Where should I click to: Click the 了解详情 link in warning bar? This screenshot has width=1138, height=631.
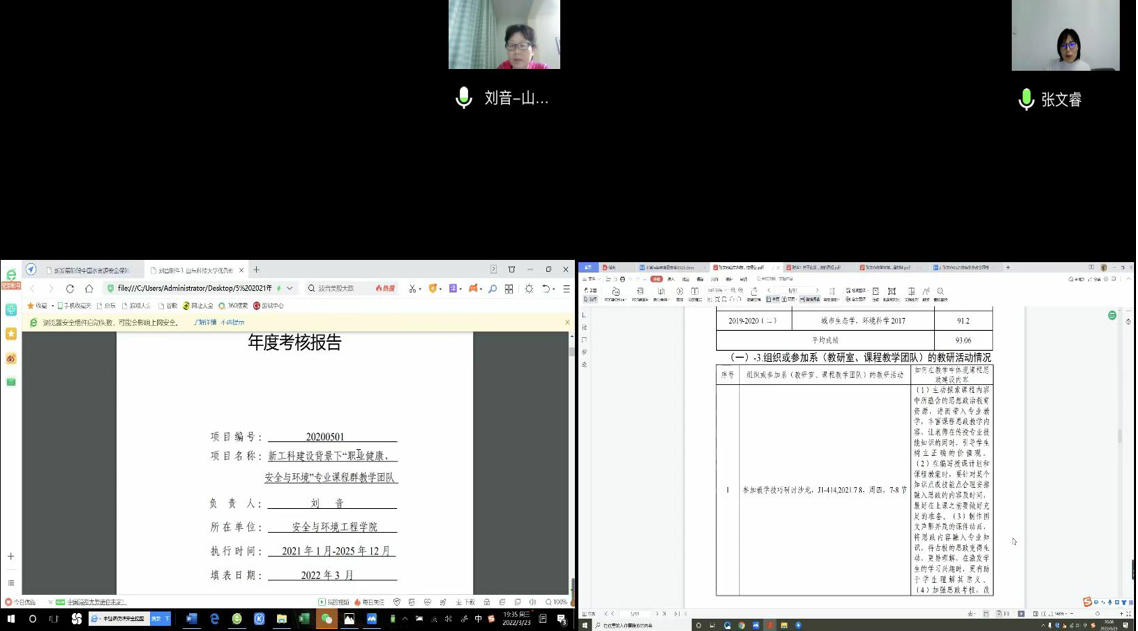[x=204, y=323]
